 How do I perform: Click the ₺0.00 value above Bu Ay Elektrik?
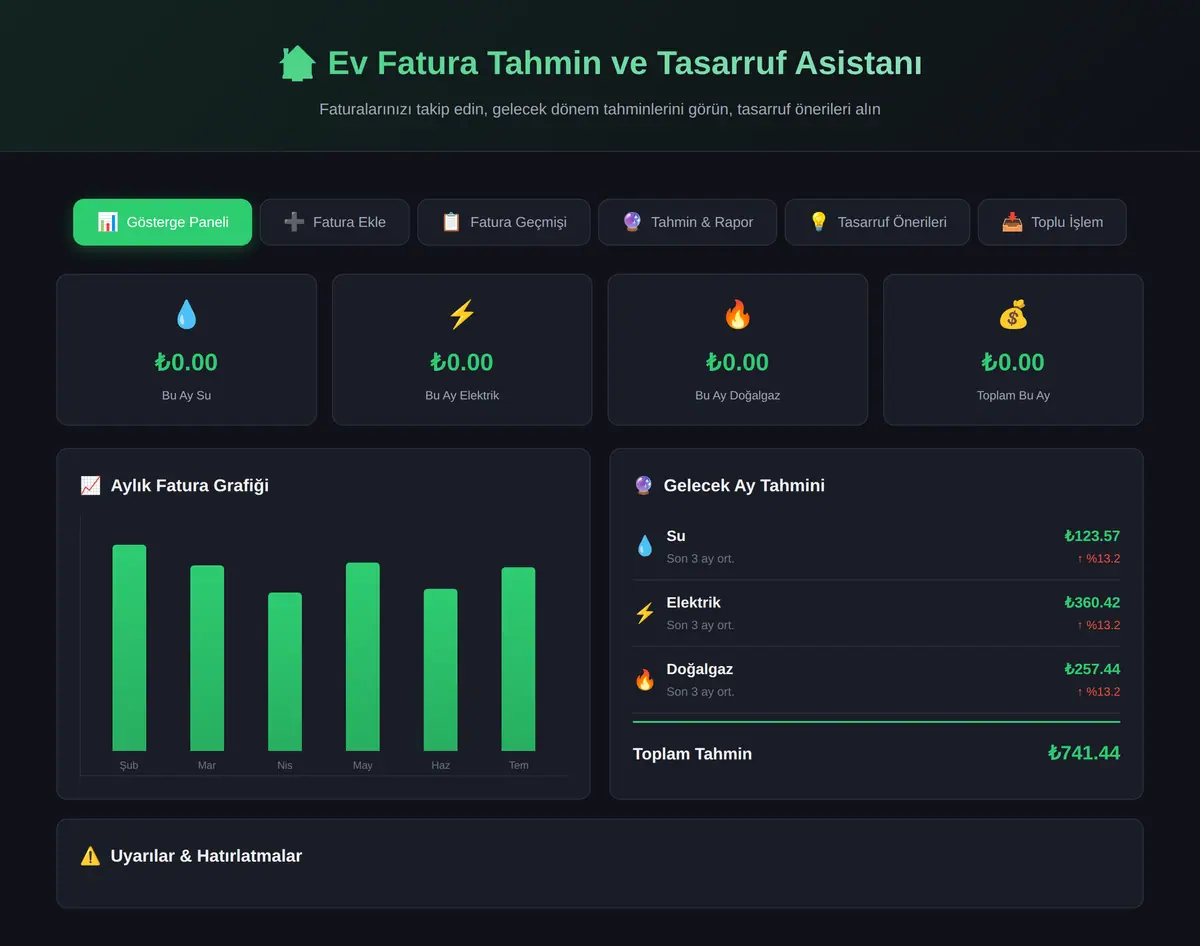point(462,362)
